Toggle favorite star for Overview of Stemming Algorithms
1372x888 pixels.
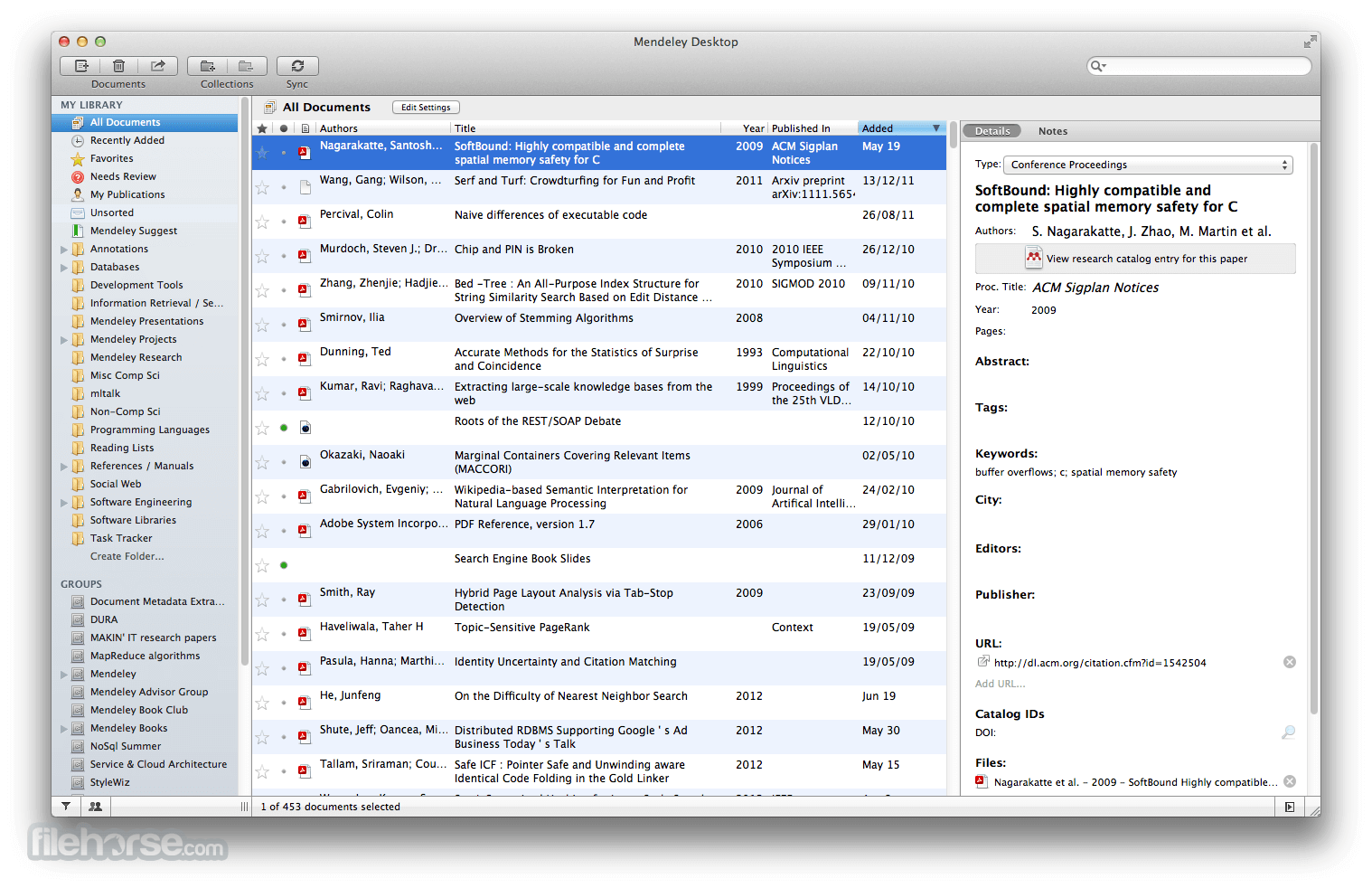click(262, 325)
